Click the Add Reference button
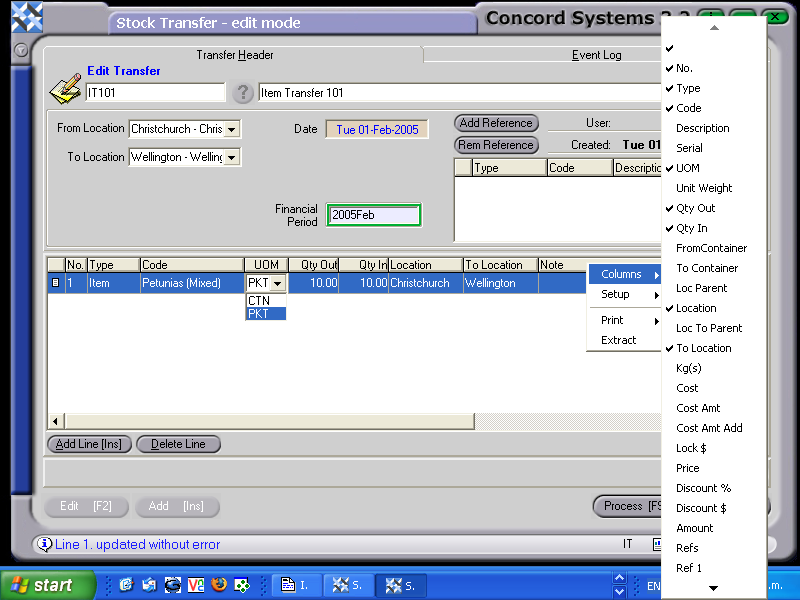This screenshot has width=800, height=600. pyautogui.click(x=496, y=123)
